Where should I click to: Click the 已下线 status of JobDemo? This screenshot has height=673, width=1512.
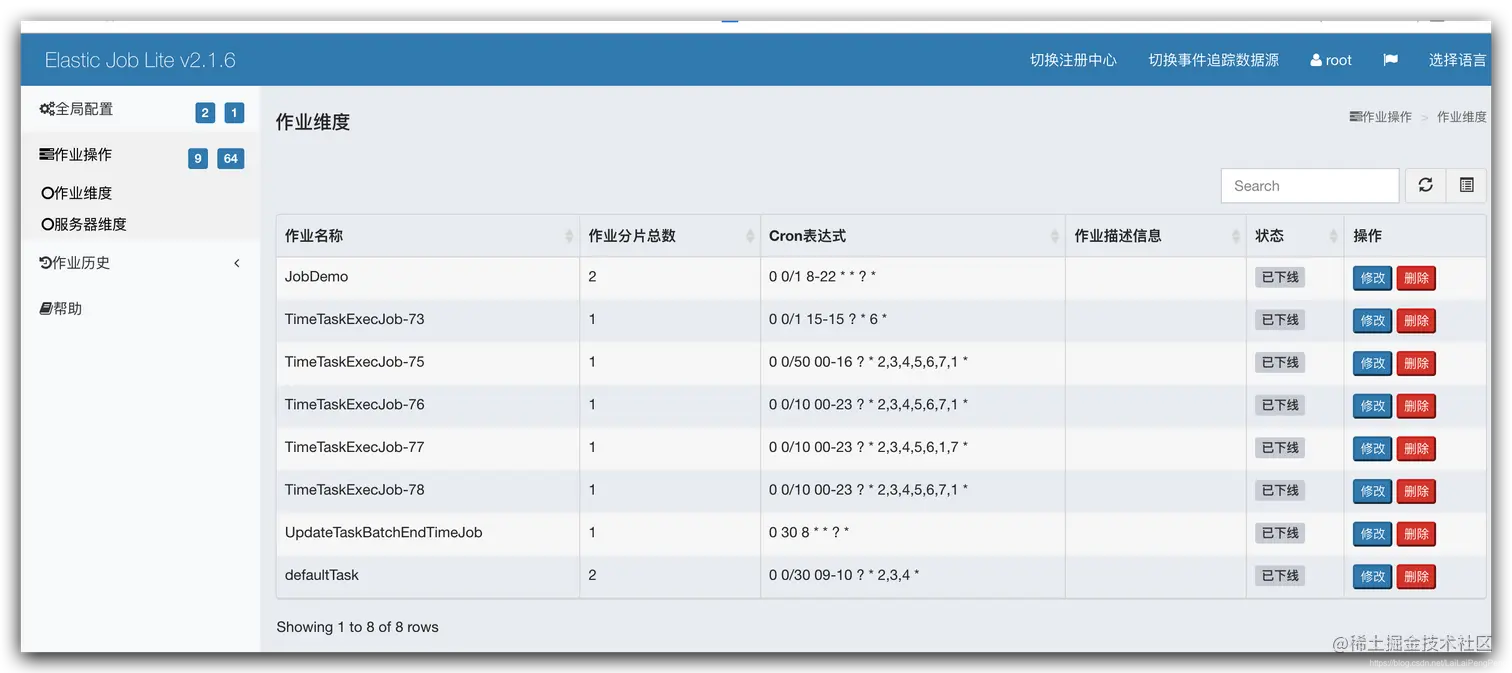click(1280, 277)
